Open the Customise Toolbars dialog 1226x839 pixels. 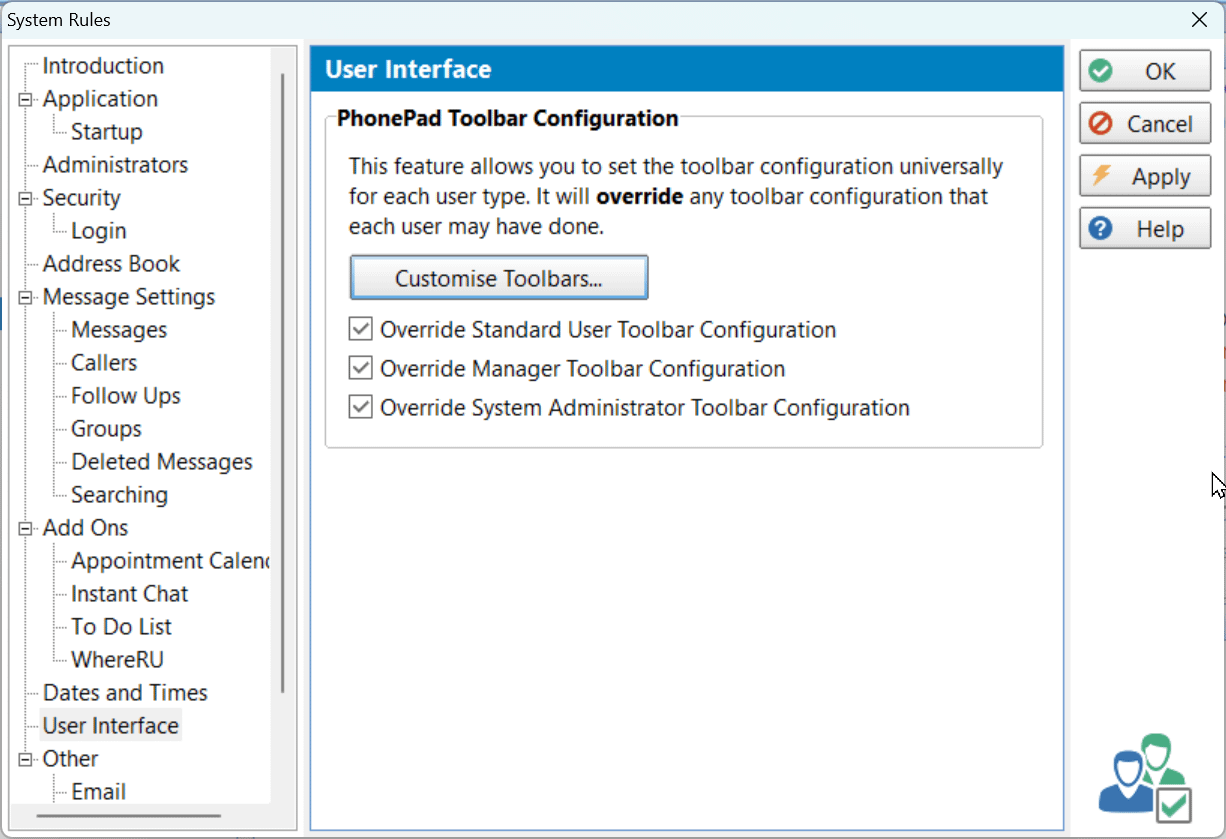coord(499,278)
